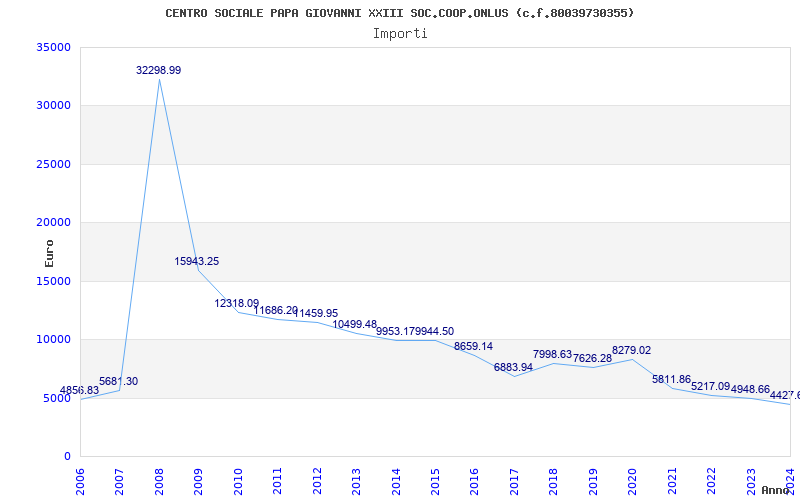Click x-axis year 2012
800x500 pixels.
(x=317, y=481)
